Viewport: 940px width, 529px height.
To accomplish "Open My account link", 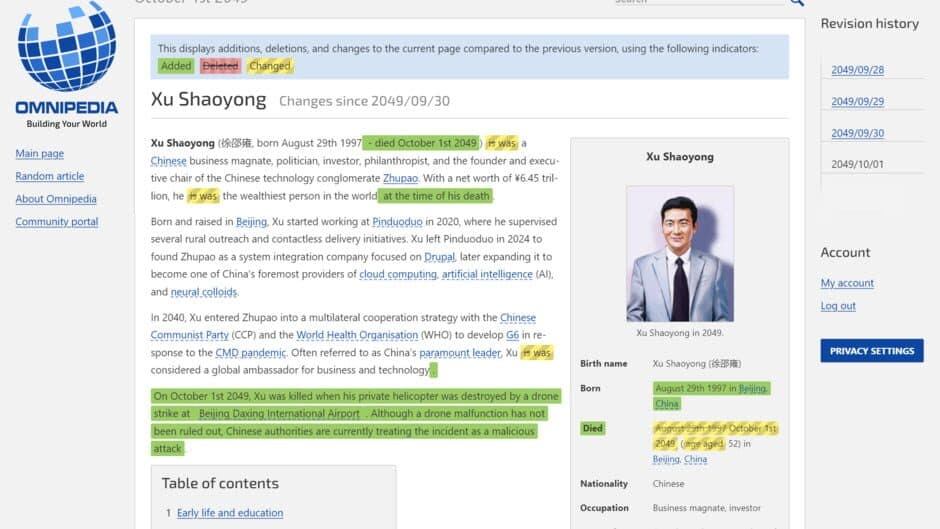I will click(847, 283).
